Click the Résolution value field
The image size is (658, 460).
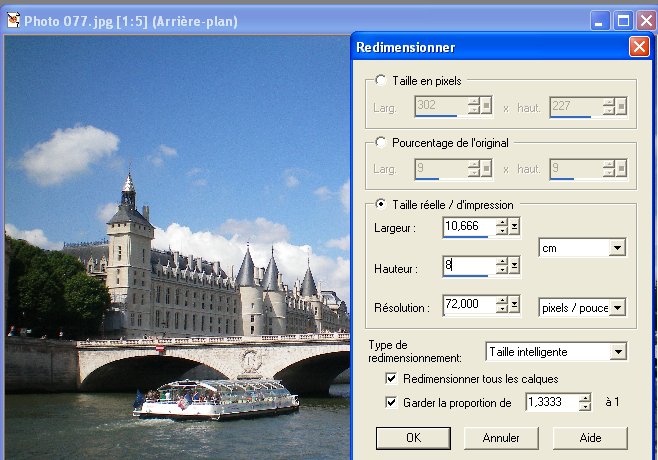click(x=469, y=304)
